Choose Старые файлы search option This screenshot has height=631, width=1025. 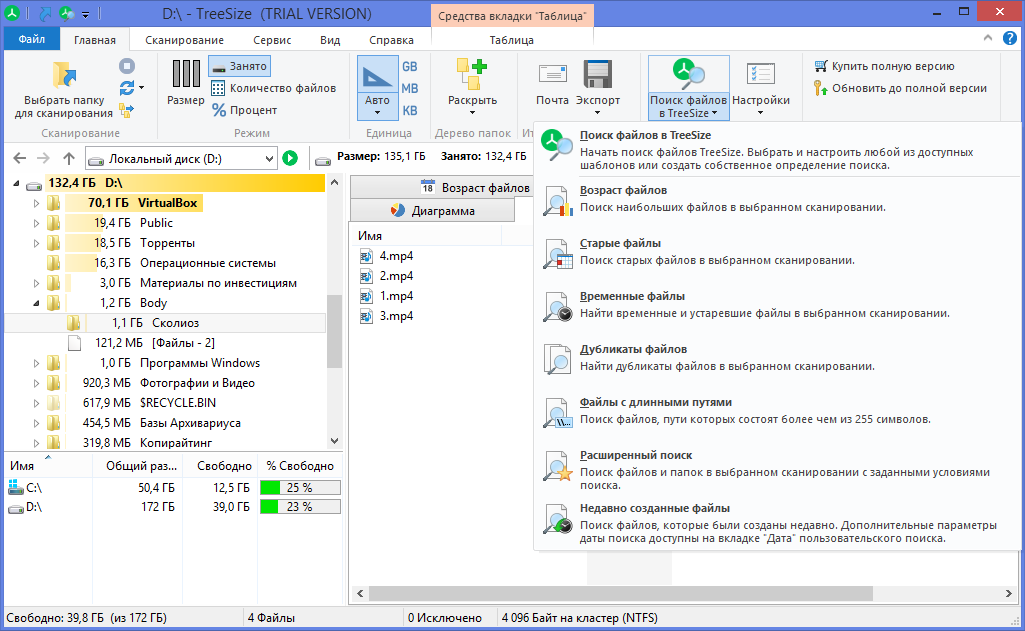778,252
